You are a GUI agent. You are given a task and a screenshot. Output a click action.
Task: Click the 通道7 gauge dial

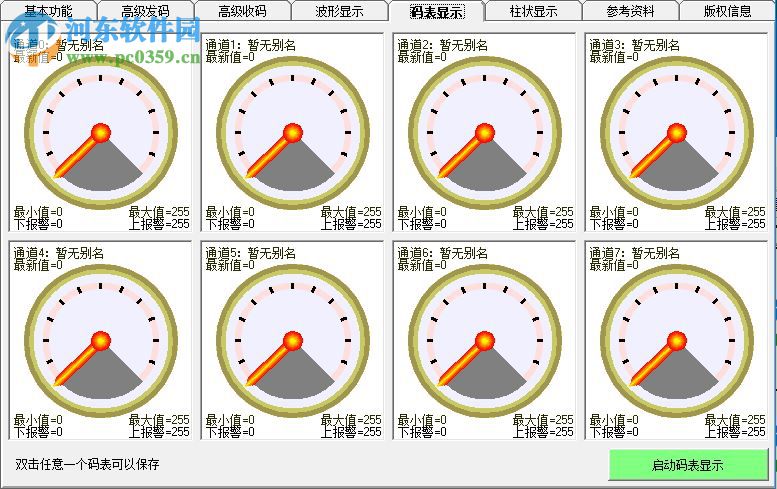677,341
